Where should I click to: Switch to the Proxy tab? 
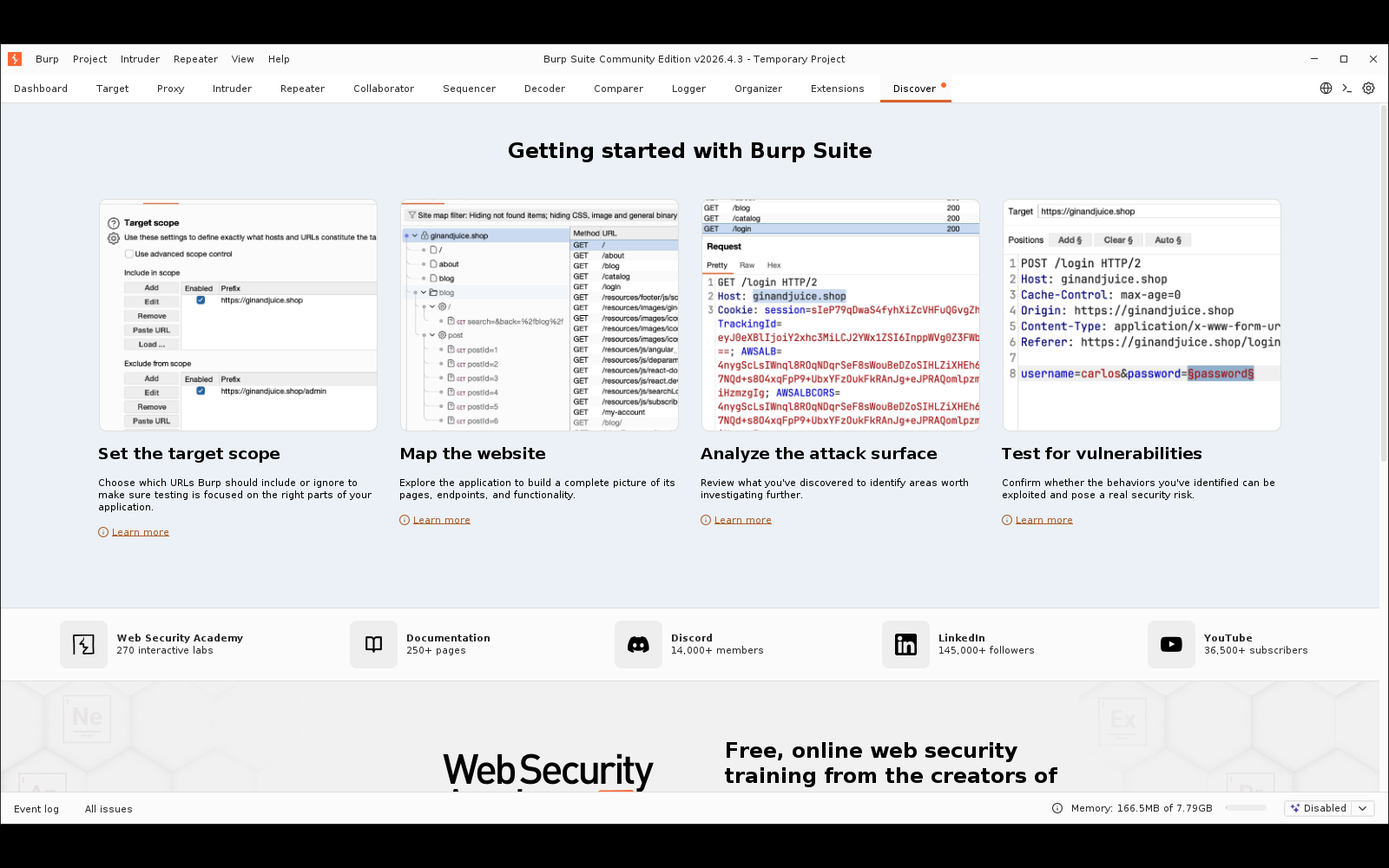[x=171, y=89]
